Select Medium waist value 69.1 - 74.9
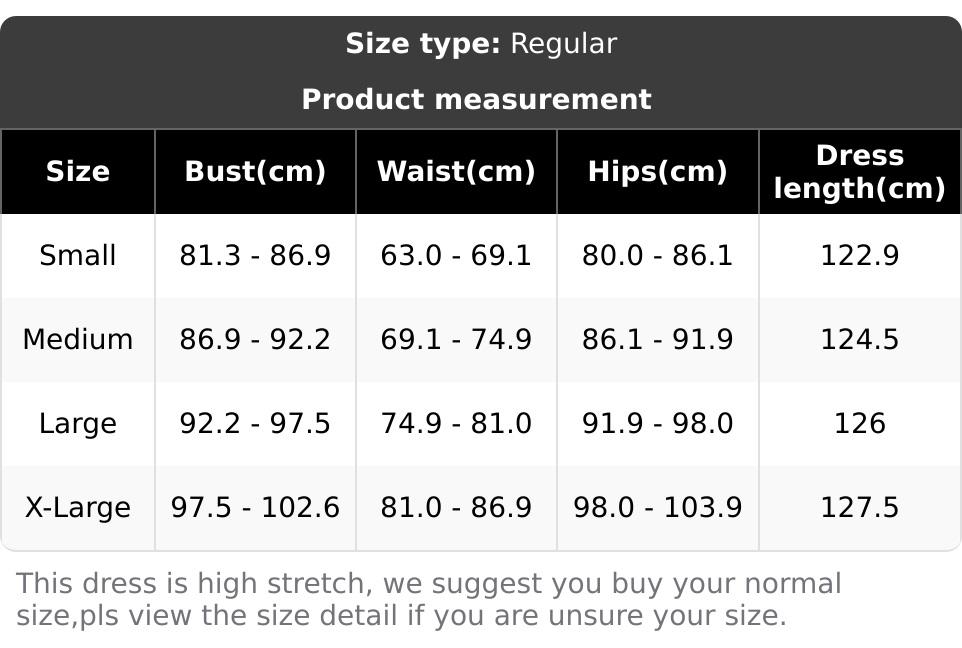The image size is (962, 648). (456, 339)
